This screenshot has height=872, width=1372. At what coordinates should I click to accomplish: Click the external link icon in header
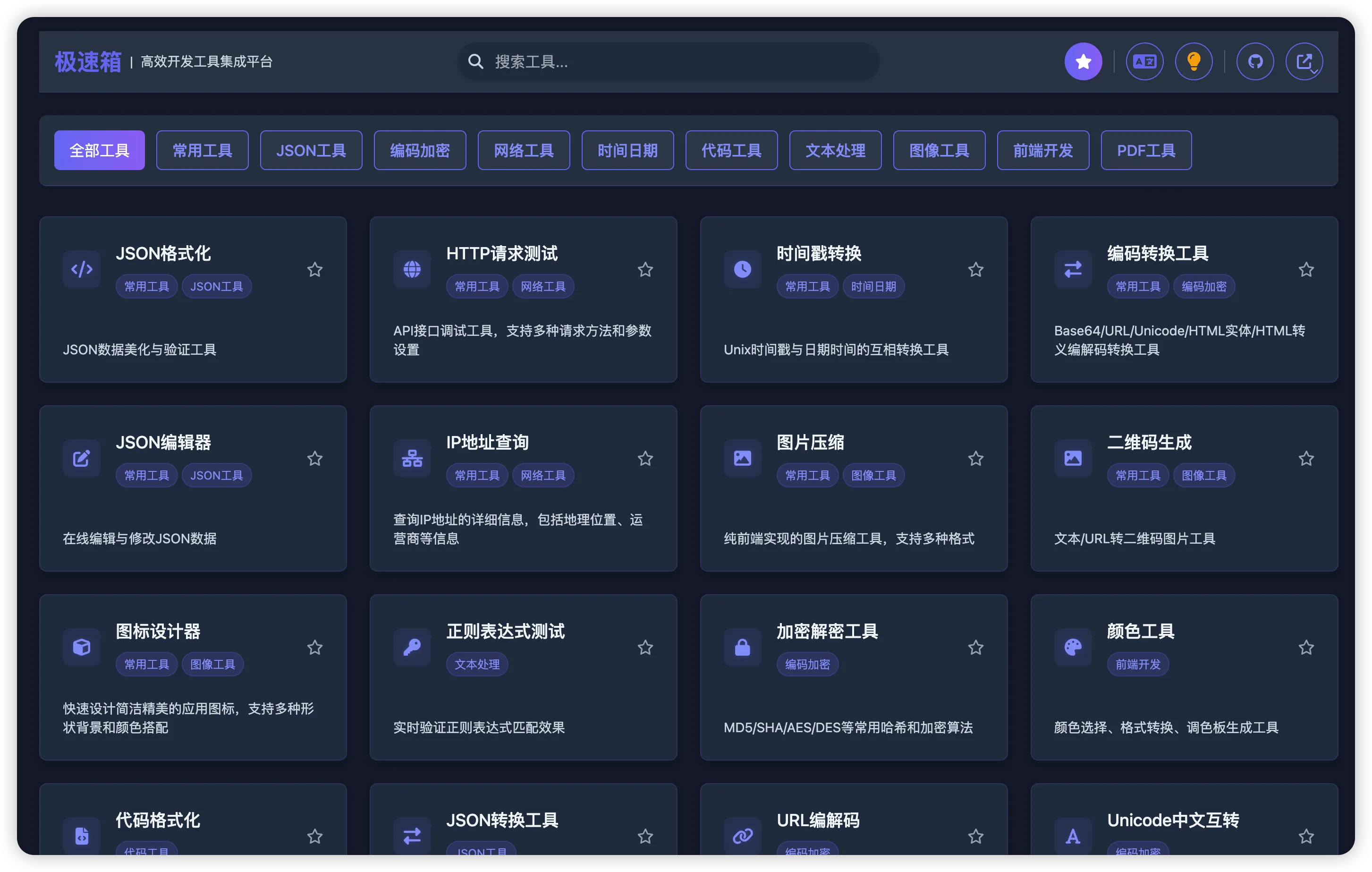1304,61
